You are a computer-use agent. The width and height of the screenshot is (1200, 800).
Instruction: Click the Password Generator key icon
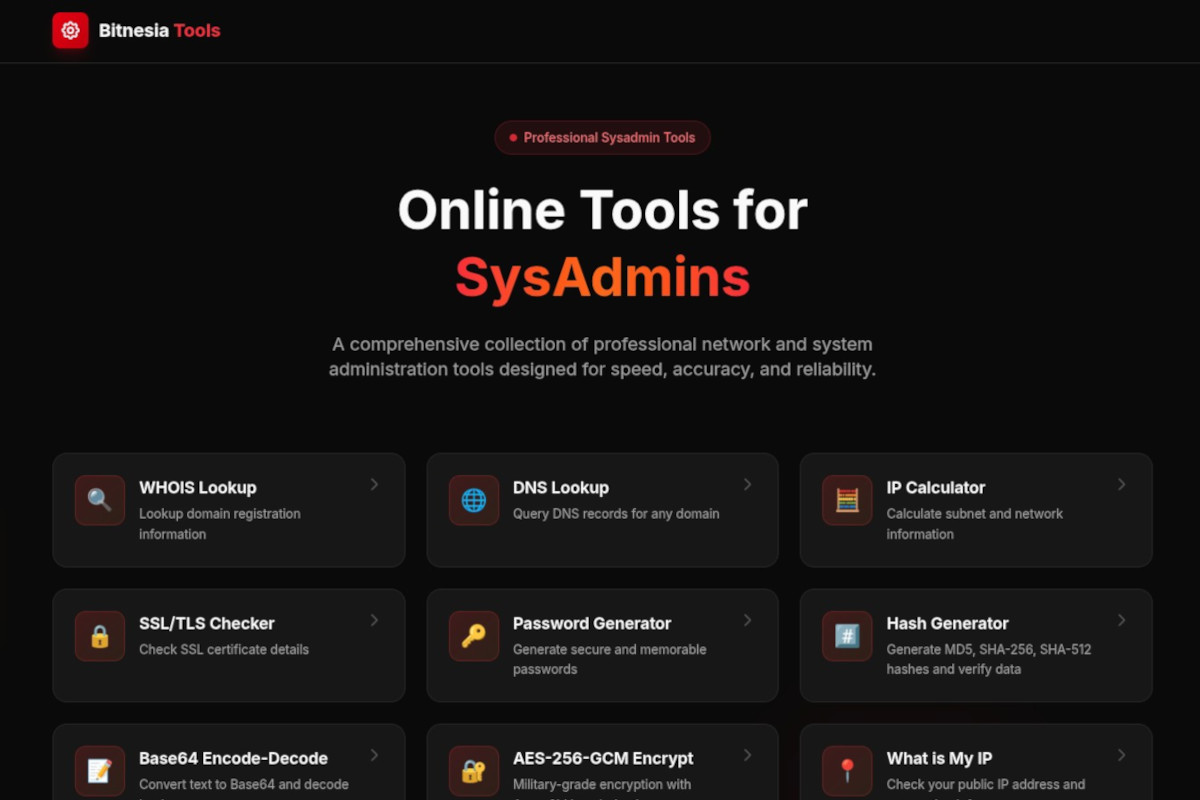[x=474, y=636]
